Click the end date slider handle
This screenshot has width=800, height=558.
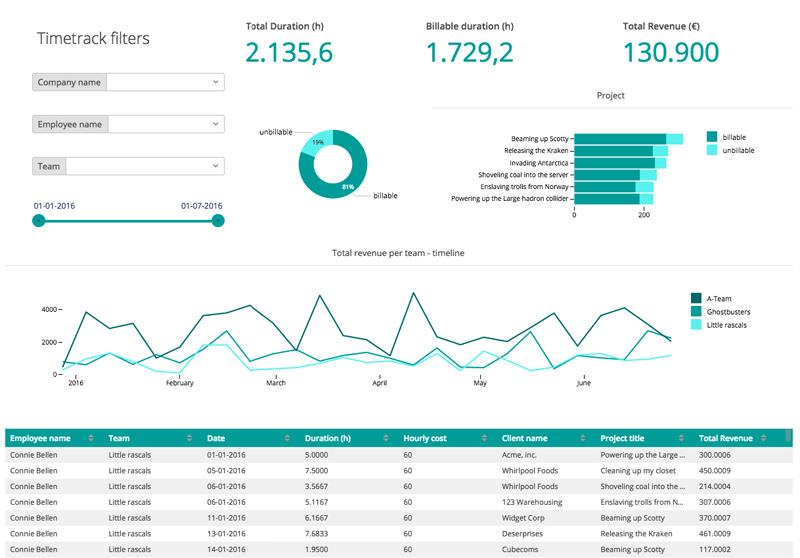[x=218, y=220]
